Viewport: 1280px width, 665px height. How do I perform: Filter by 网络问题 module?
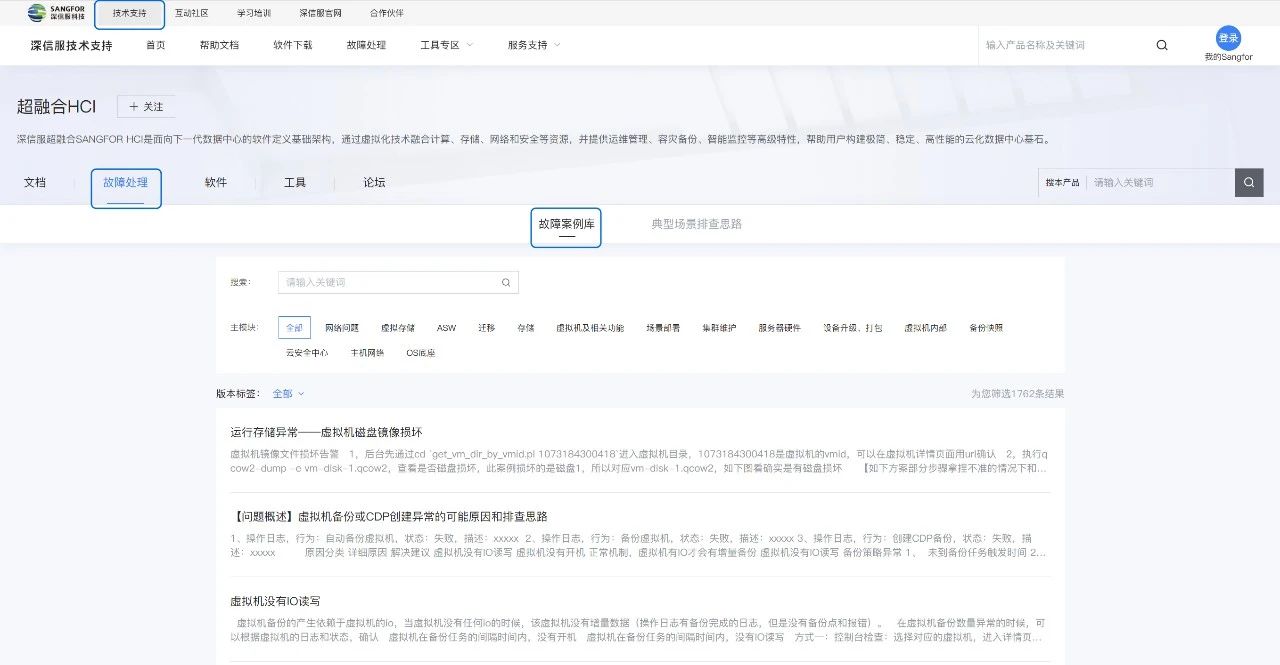(342, 328)
